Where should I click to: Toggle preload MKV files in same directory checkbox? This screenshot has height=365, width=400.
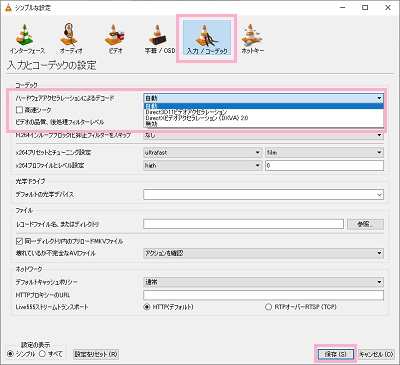[19, 241]
